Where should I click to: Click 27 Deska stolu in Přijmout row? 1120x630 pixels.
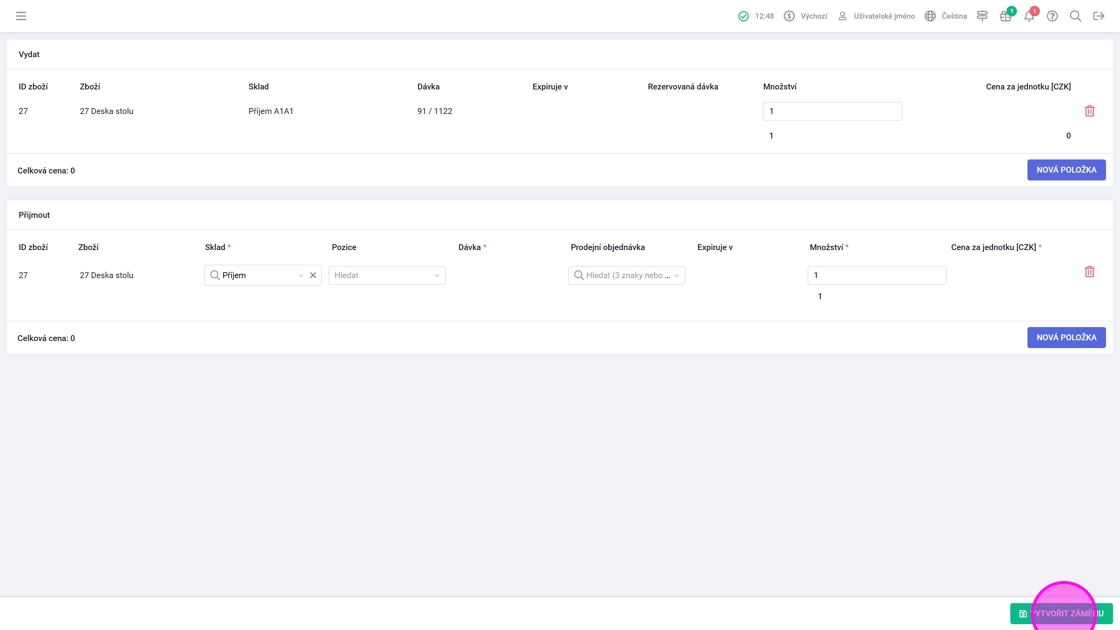pos(106,275)
